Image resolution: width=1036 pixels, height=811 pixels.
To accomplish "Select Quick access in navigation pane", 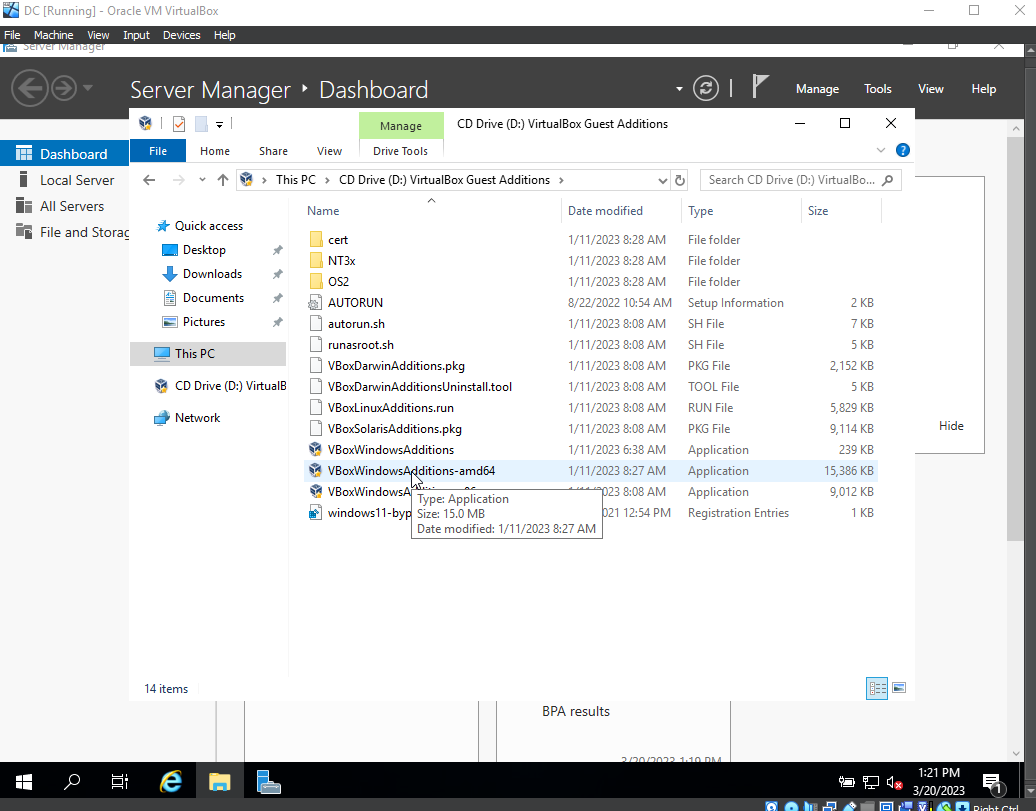I will pos(208,226).
